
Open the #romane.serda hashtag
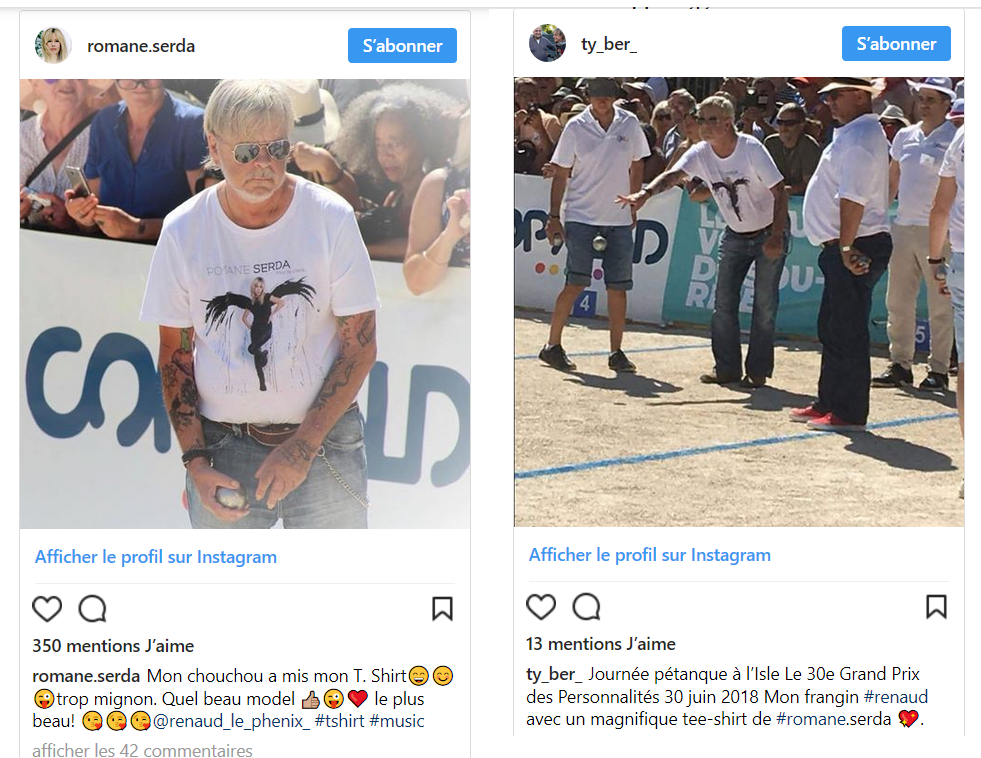[x=834, y=719]
